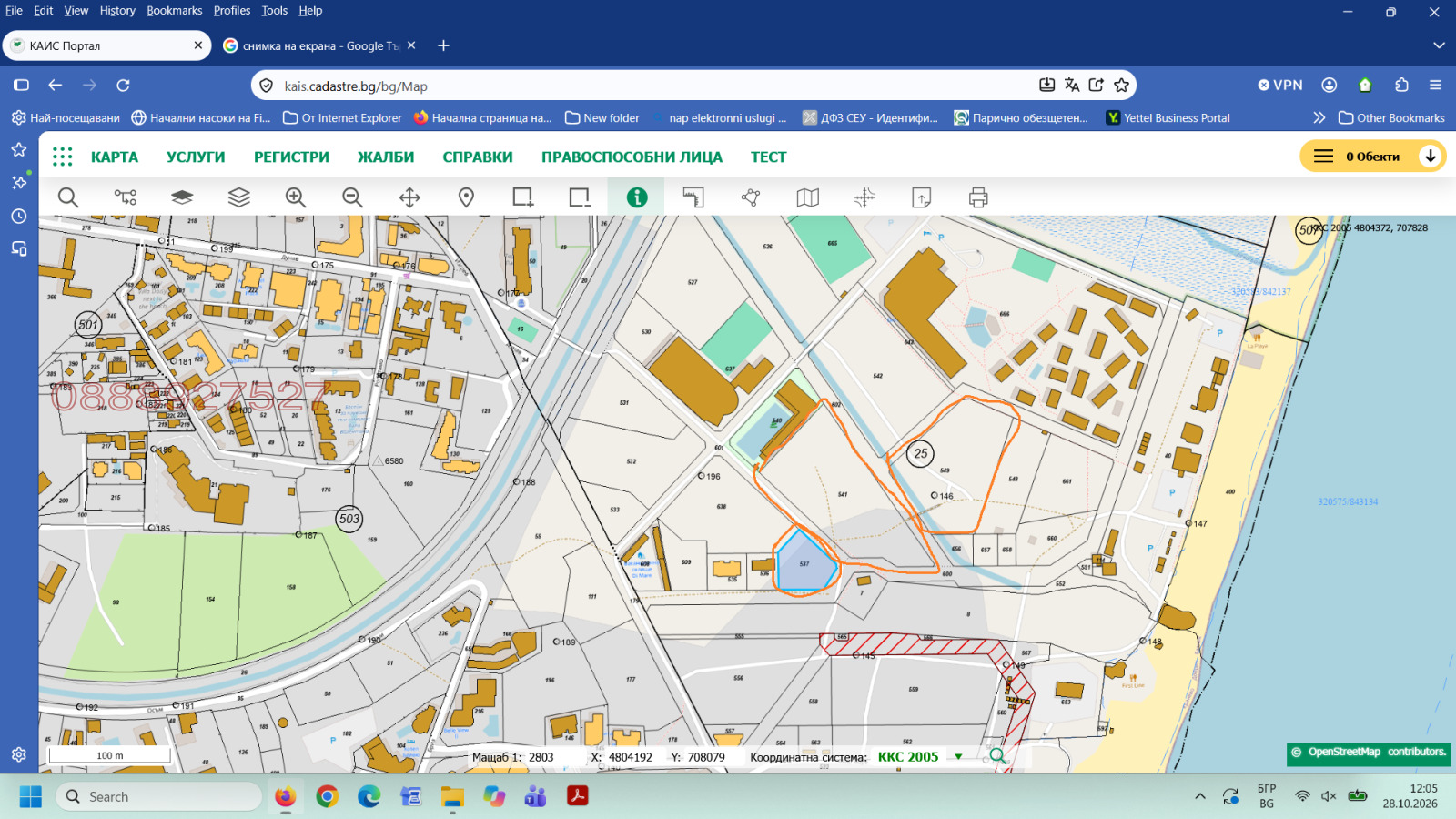The image size is (1456, 819).
Task: Click the VPN button
Action: [x=1280, y=85]
